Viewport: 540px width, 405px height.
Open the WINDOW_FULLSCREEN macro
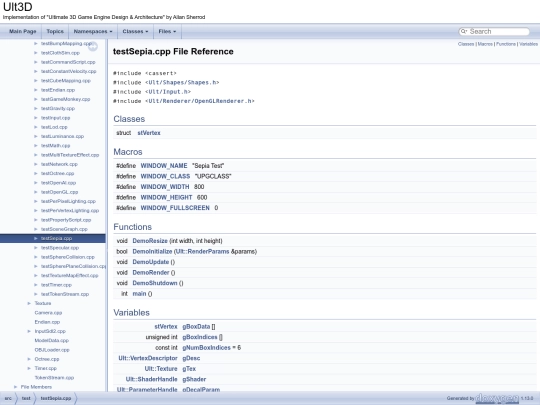[175, 208]
